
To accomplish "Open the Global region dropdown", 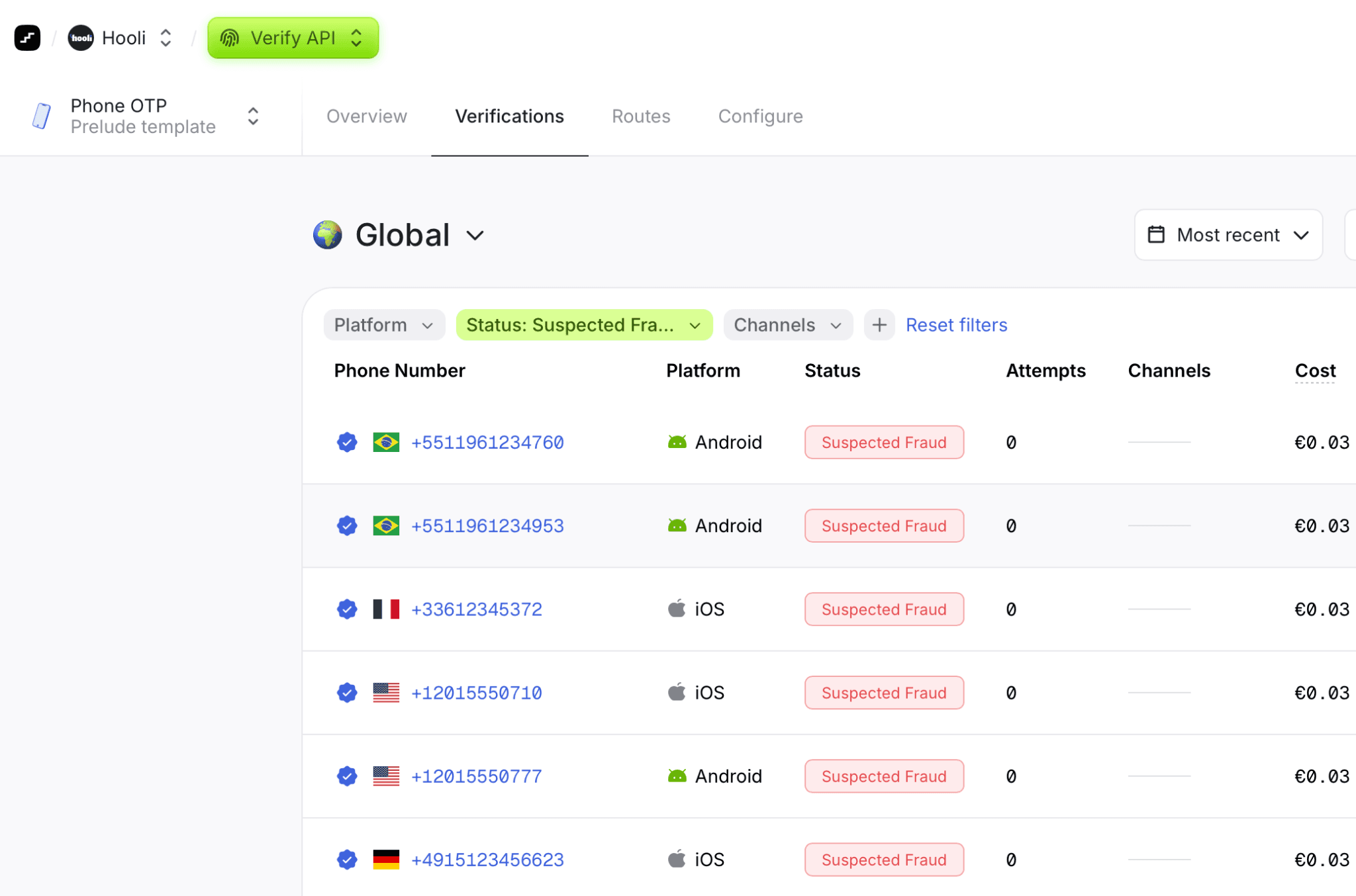I will [x=475, y=236].
